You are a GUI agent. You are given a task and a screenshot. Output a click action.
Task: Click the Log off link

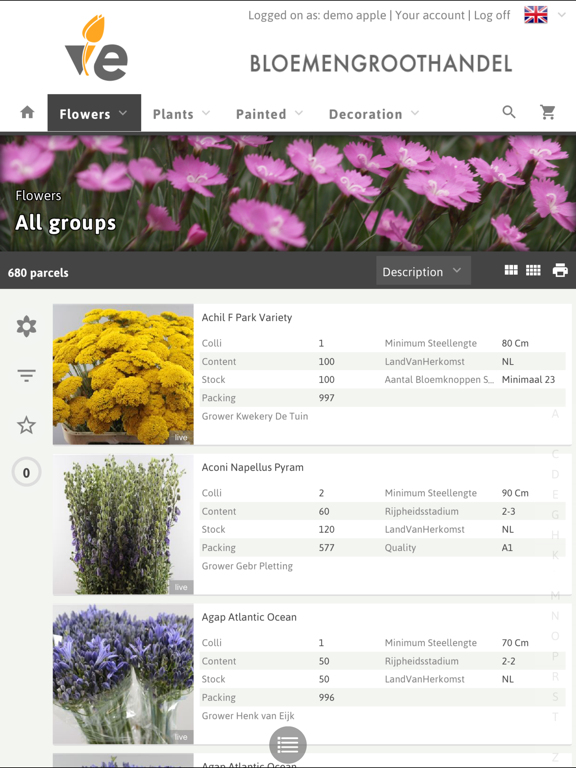coord(492,15)
